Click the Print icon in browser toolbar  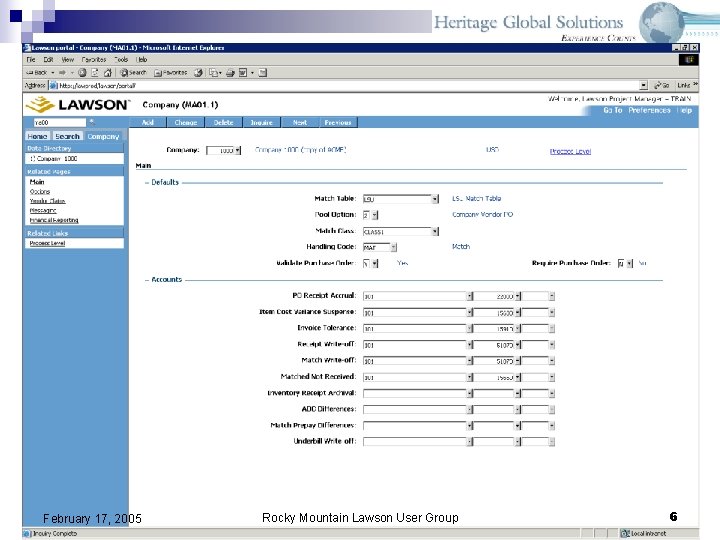click(x=230, y=72)
